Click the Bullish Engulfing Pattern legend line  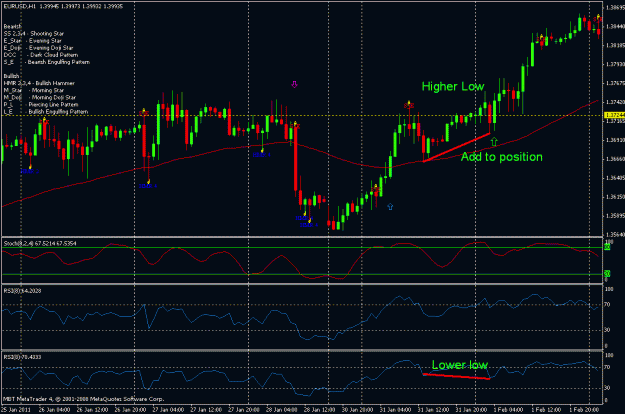46,112
